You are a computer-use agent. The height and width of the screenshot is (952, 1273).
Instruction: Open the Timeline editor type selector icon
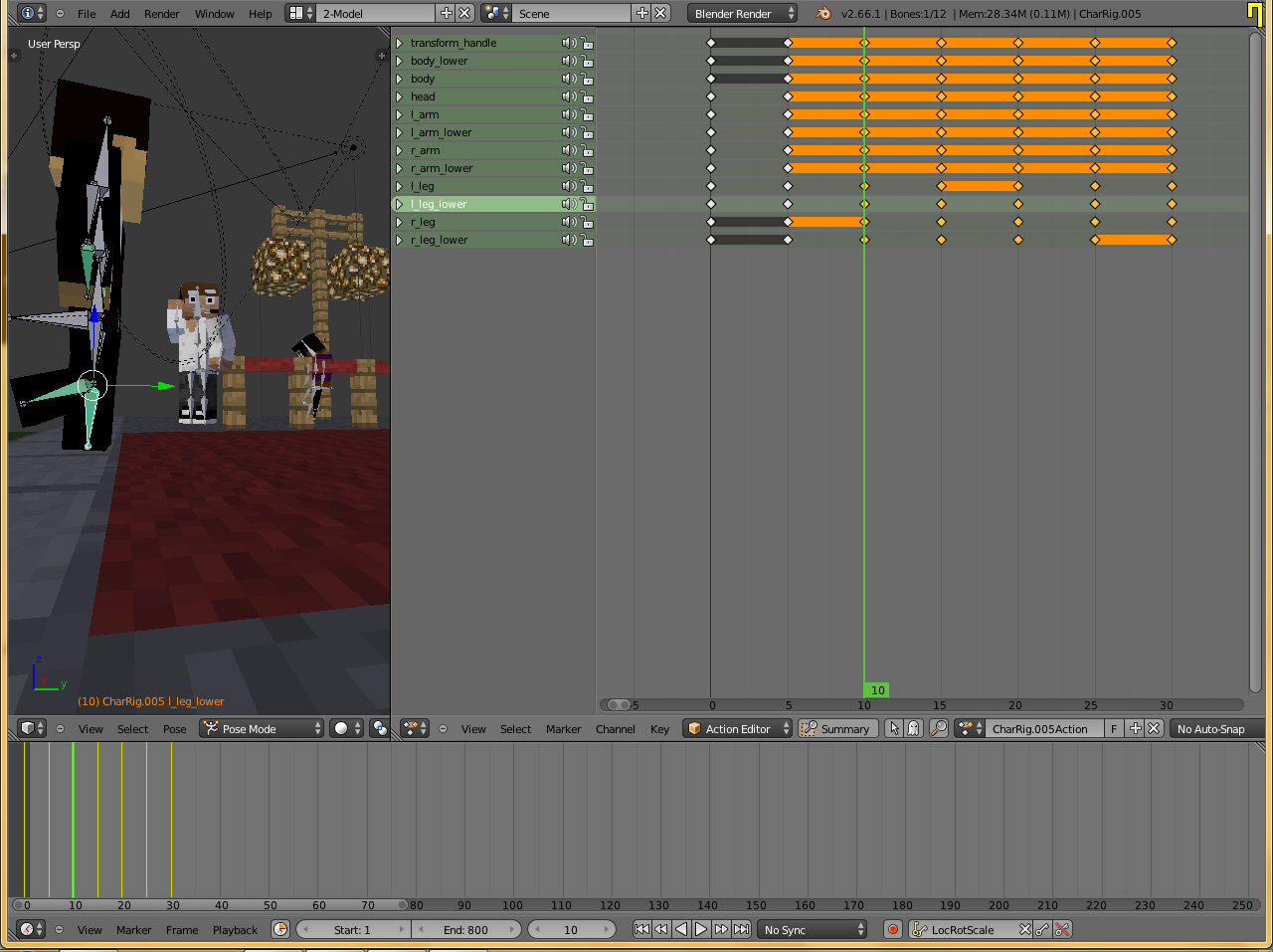point(32,929)
